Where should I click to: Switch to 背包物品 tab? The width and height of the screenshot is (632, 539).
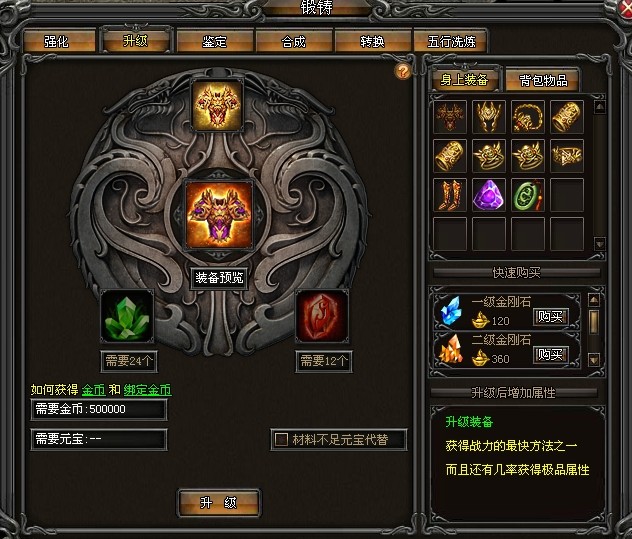pyautogui.click(x=543, y=80)
